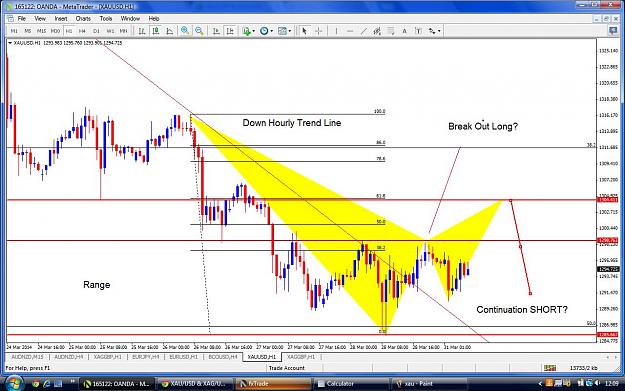The image size is (625, 391).
Task: Click the 'Break Out Long?' text label
Action: (x=483, y=126)
